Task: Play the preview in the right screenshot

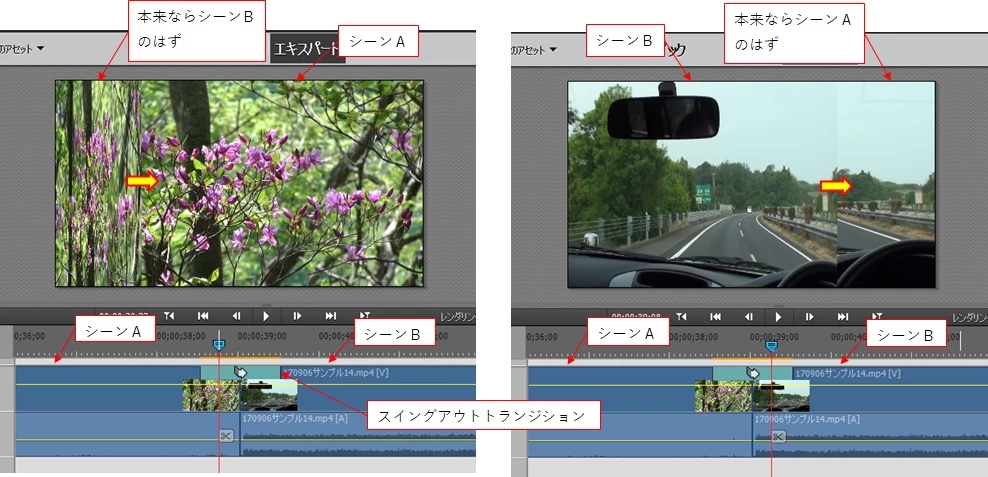Action: 778,316
